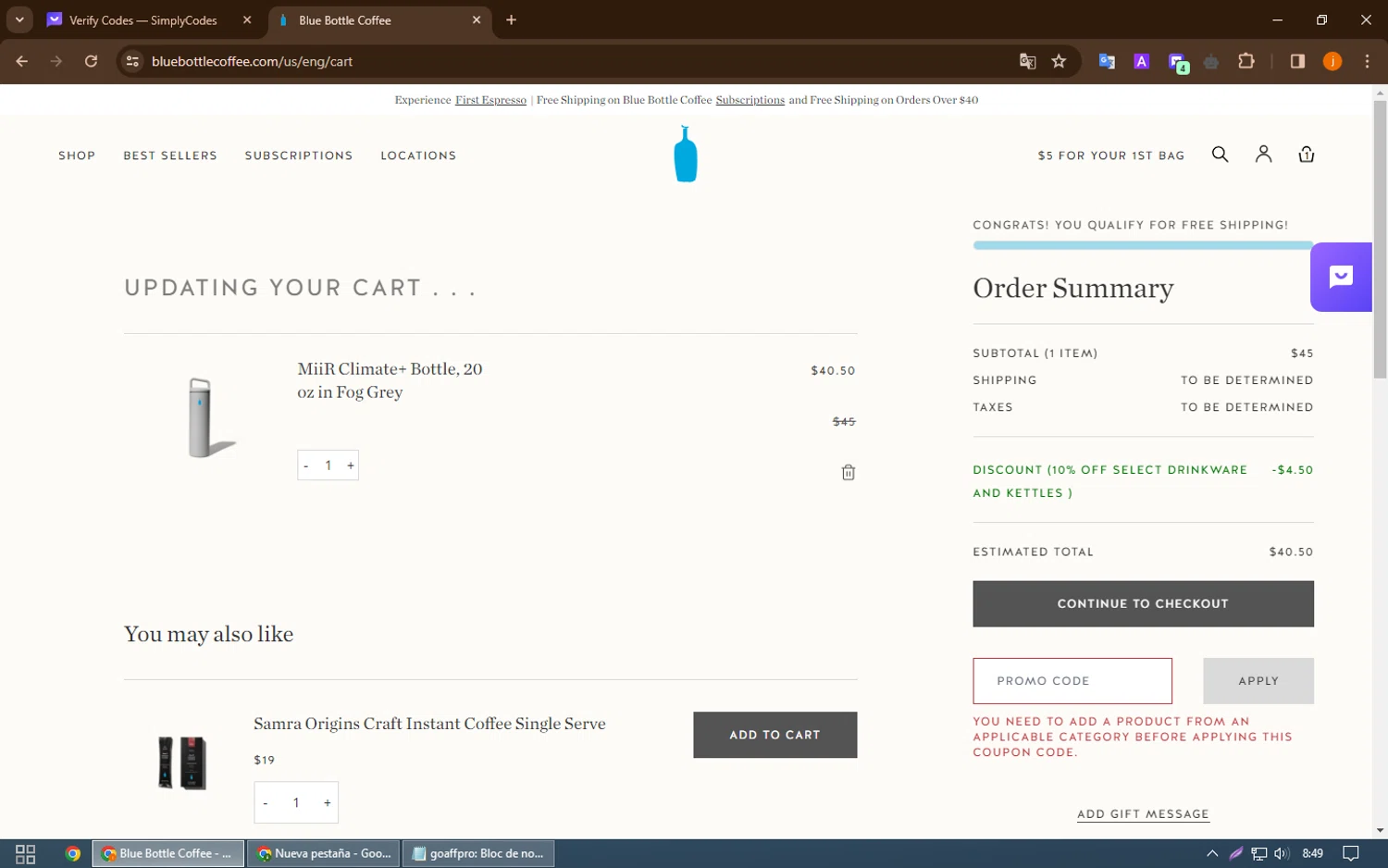Close the Blue Bottle Coffee tab
The width and height of the screenshot is (1388, 868).
pos(477,19)
